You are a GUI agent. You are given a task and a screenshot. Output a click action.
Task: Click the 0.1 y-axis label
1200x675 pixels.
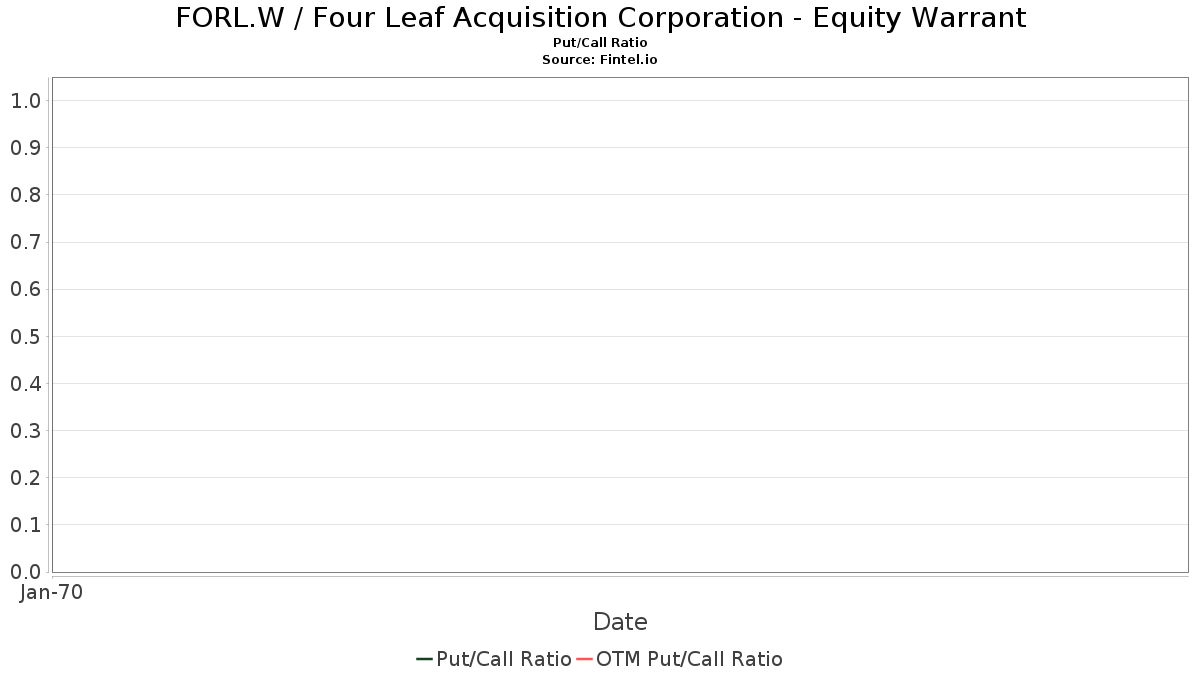[x=25, y=525]
